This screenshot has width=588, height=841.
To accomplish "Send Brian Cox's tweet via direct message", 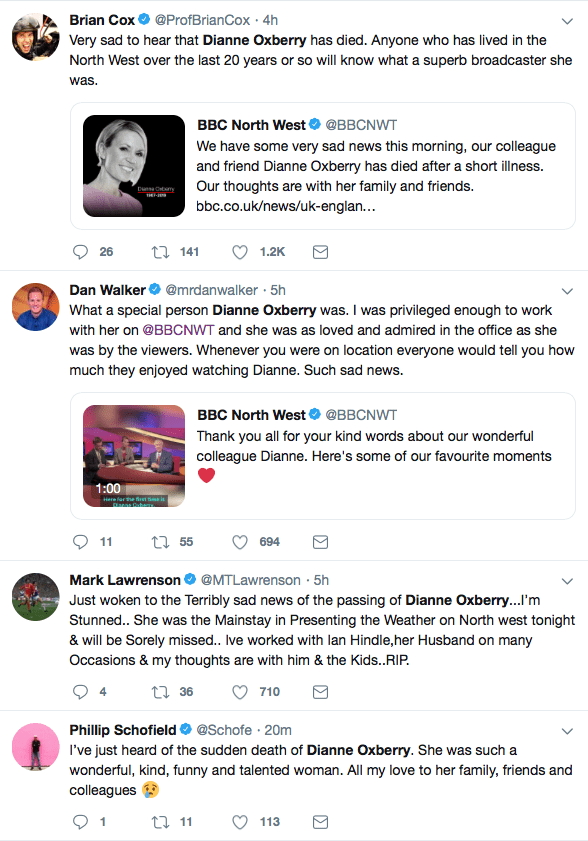I will (320, 252).
